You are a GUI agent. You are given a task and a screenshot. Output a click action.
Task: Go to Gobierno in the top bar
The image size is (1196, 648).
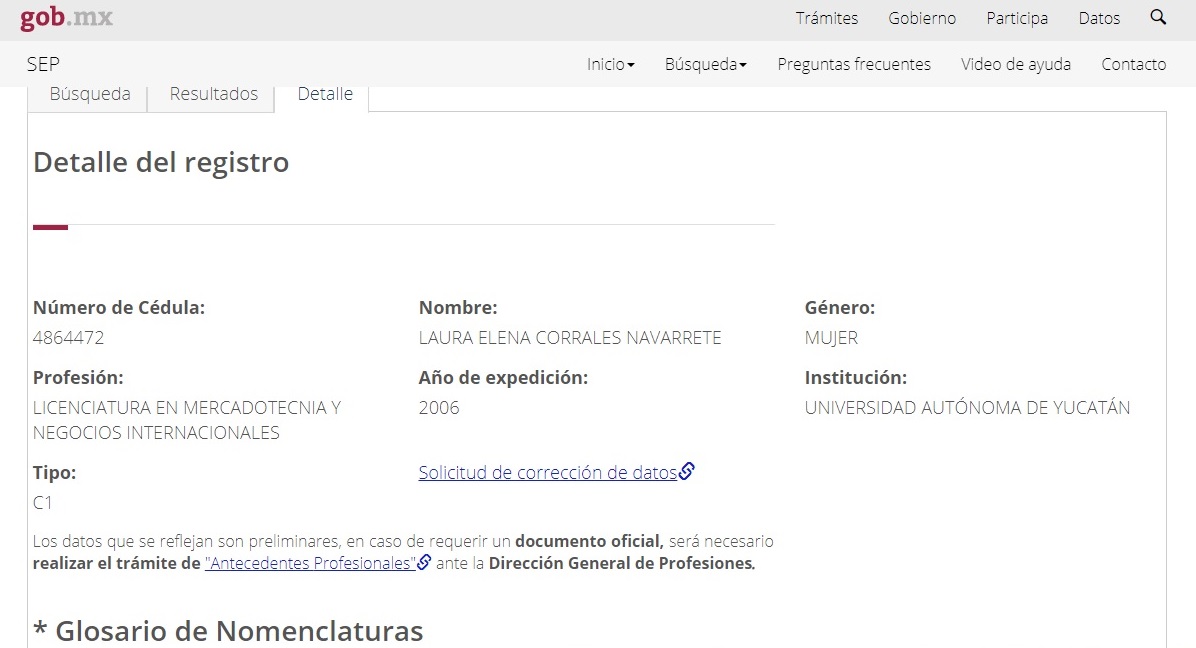tap(922, 18)
